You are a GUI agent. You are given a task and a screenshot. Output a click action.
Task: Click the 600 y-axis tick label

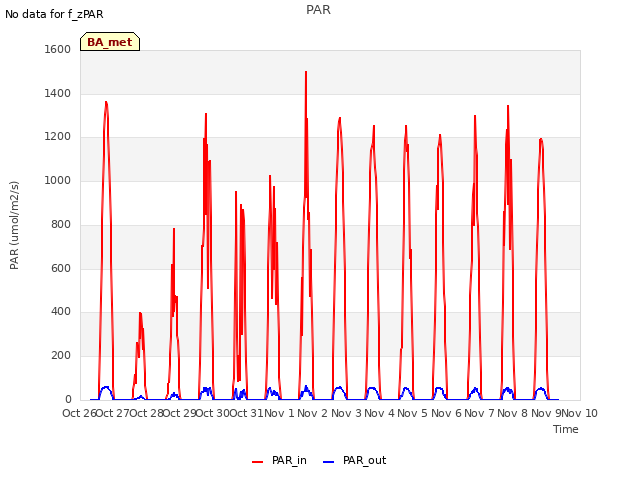click(61, 268)
